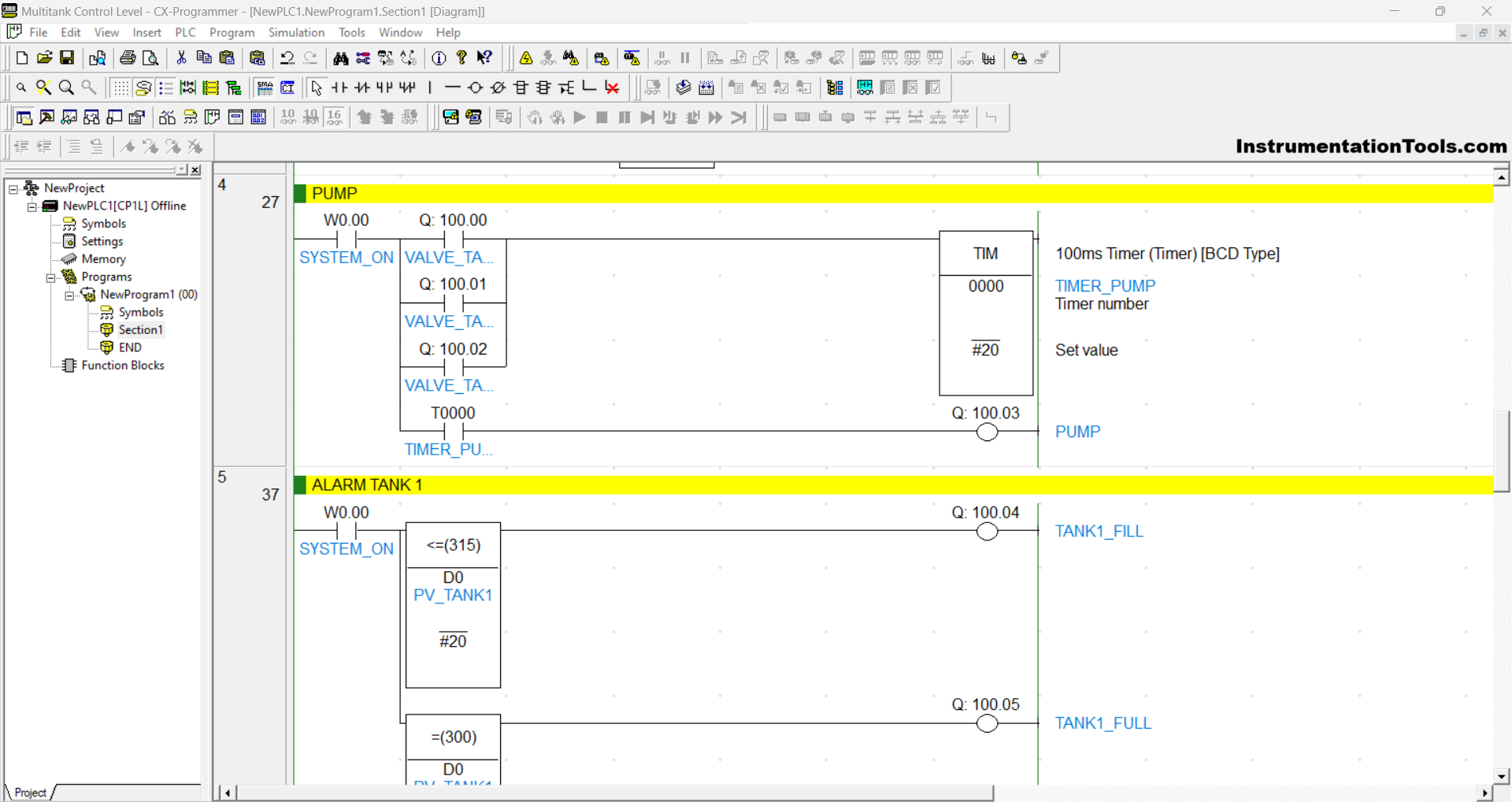1512x802 pixels.
Task: Click the vertical scrollbar up arrow
Action: pos(1501,178)
